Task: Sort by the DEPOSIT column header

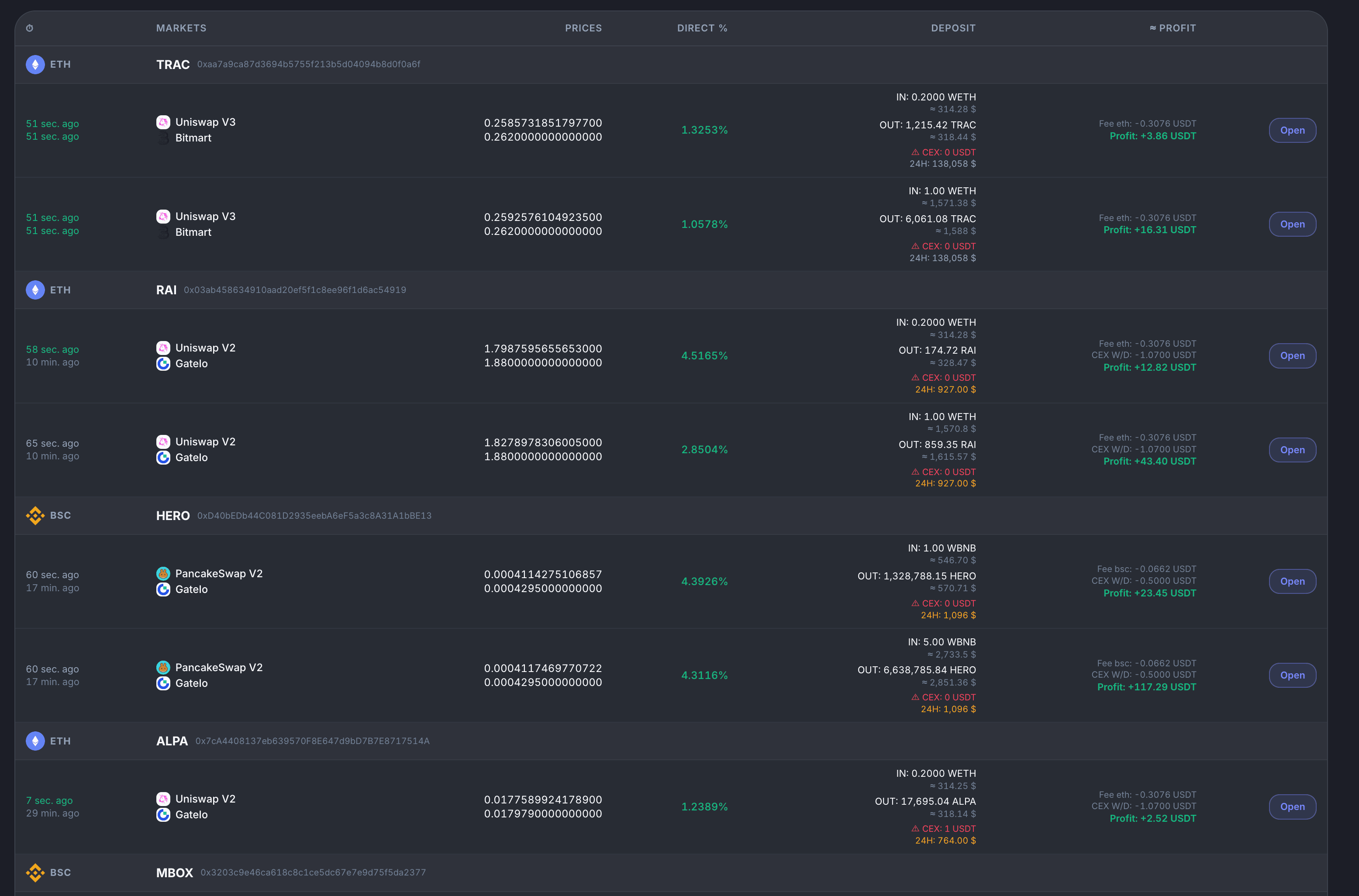Action: pyautogui.click(x=953, y=28)
